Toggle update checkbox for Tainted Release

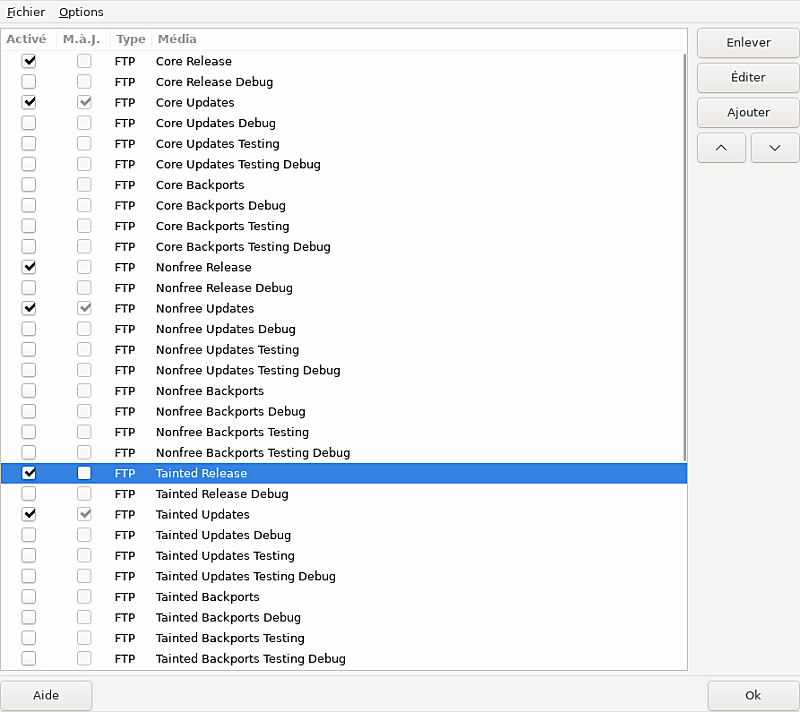[x=84, y=473]
